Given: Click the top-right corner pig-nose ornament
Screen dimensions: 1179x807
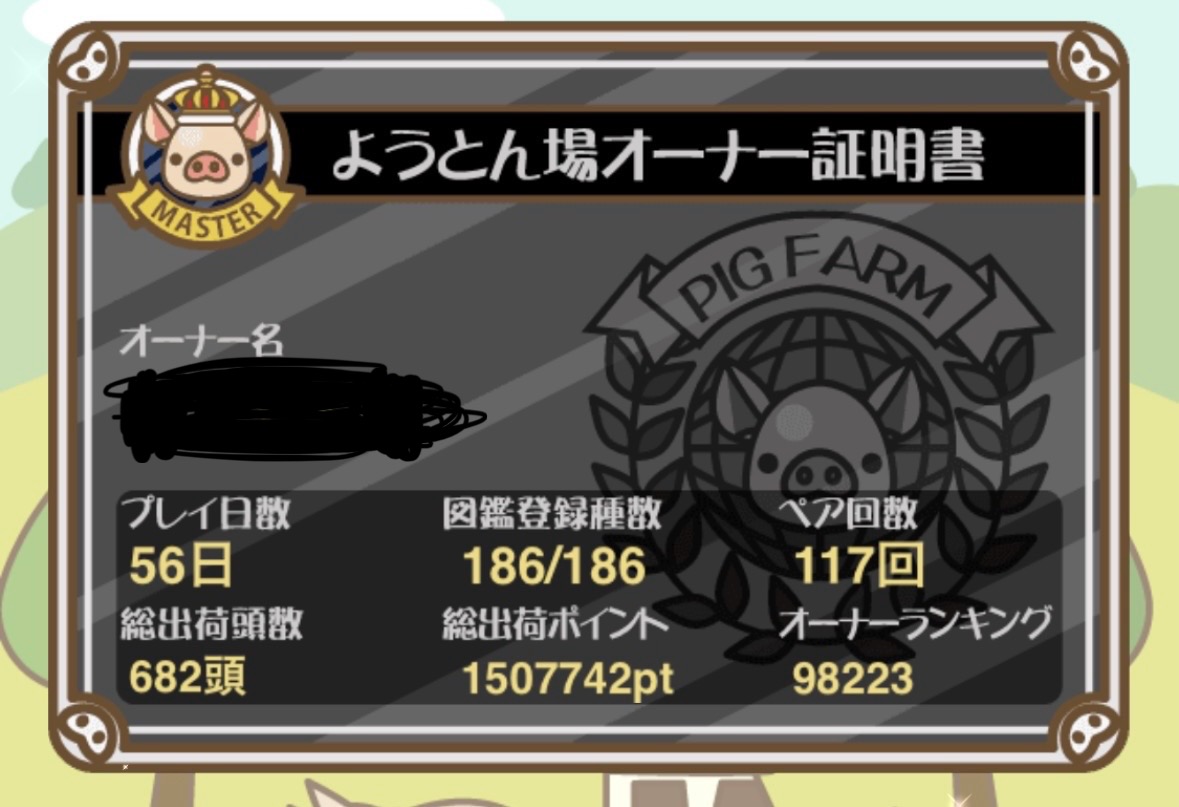Looking at the screenshot, I should click(x=1088, y=62).
